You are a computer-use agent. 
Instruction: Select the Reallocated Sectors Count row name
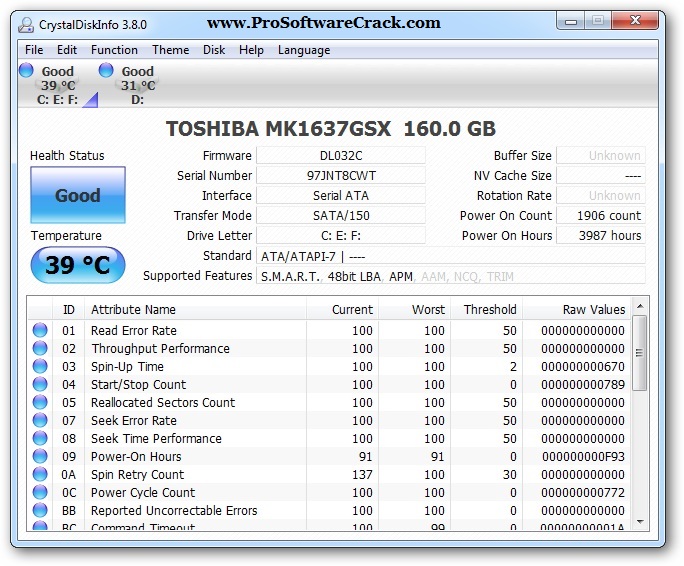(163, 402)
